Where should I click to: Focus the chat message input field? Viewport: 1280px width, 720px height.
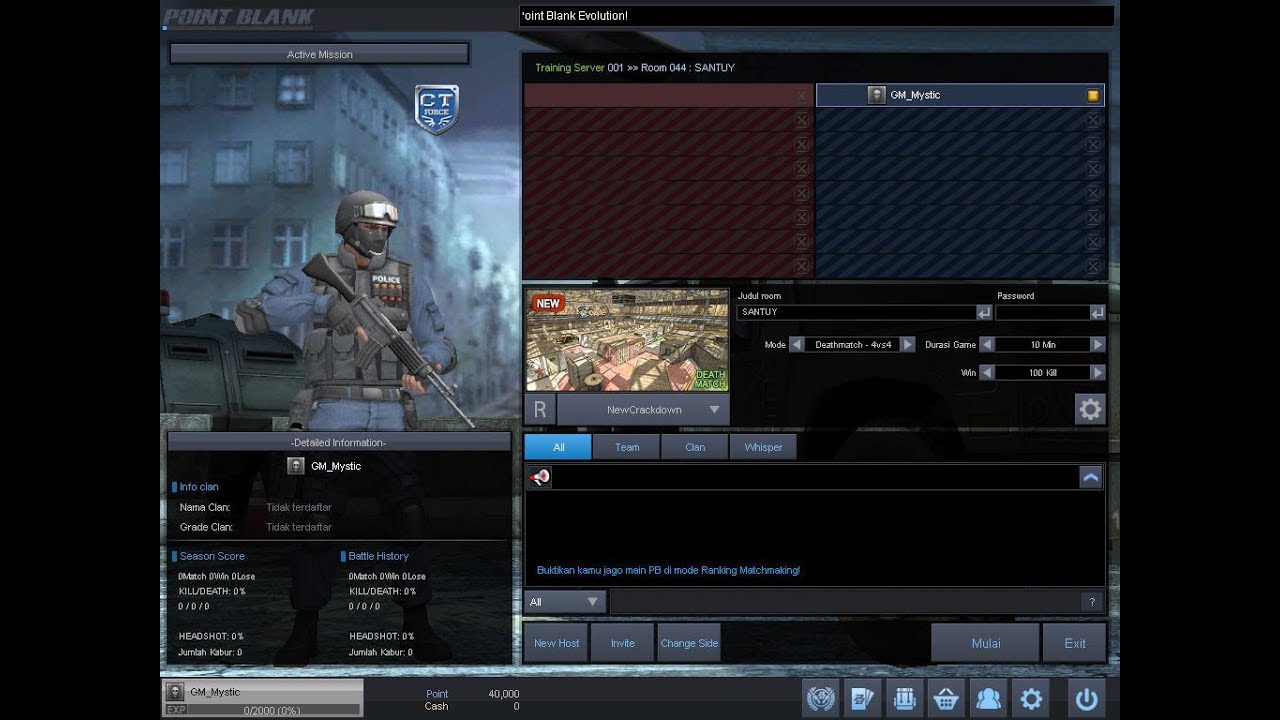(x=844, y=602)
